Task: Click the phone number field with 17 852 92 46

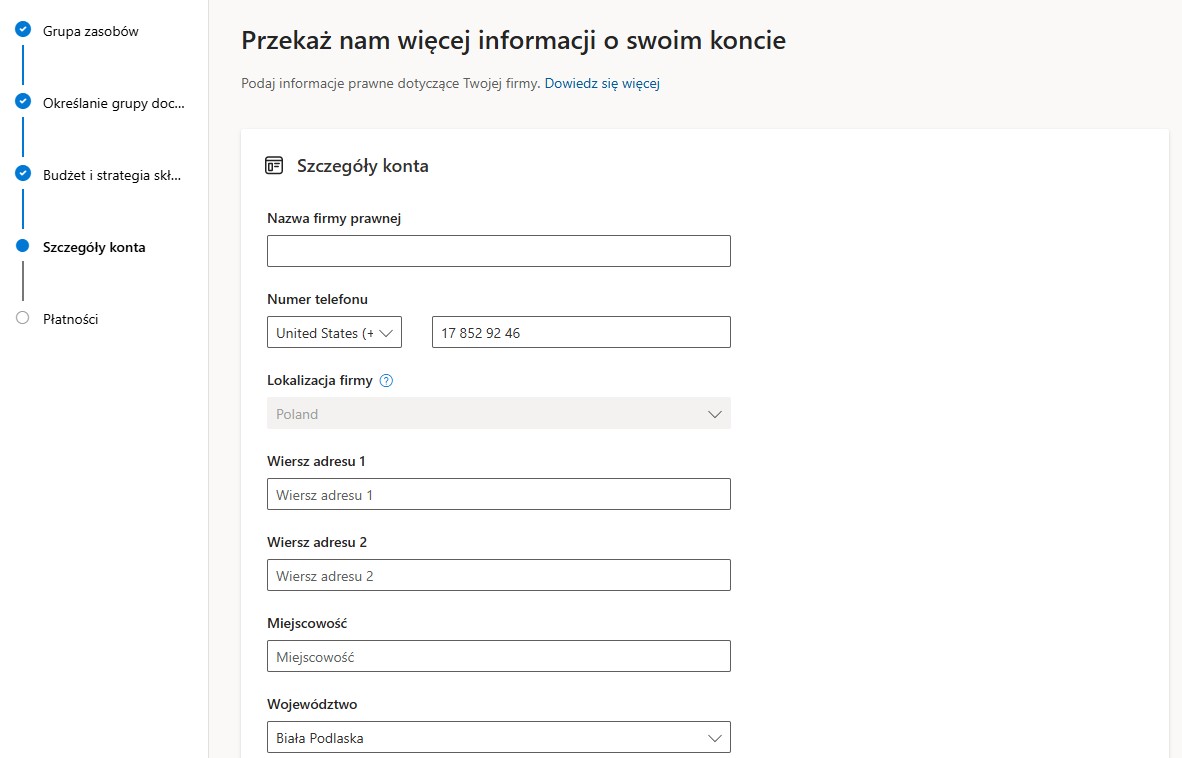Action: tap(581, 332)
